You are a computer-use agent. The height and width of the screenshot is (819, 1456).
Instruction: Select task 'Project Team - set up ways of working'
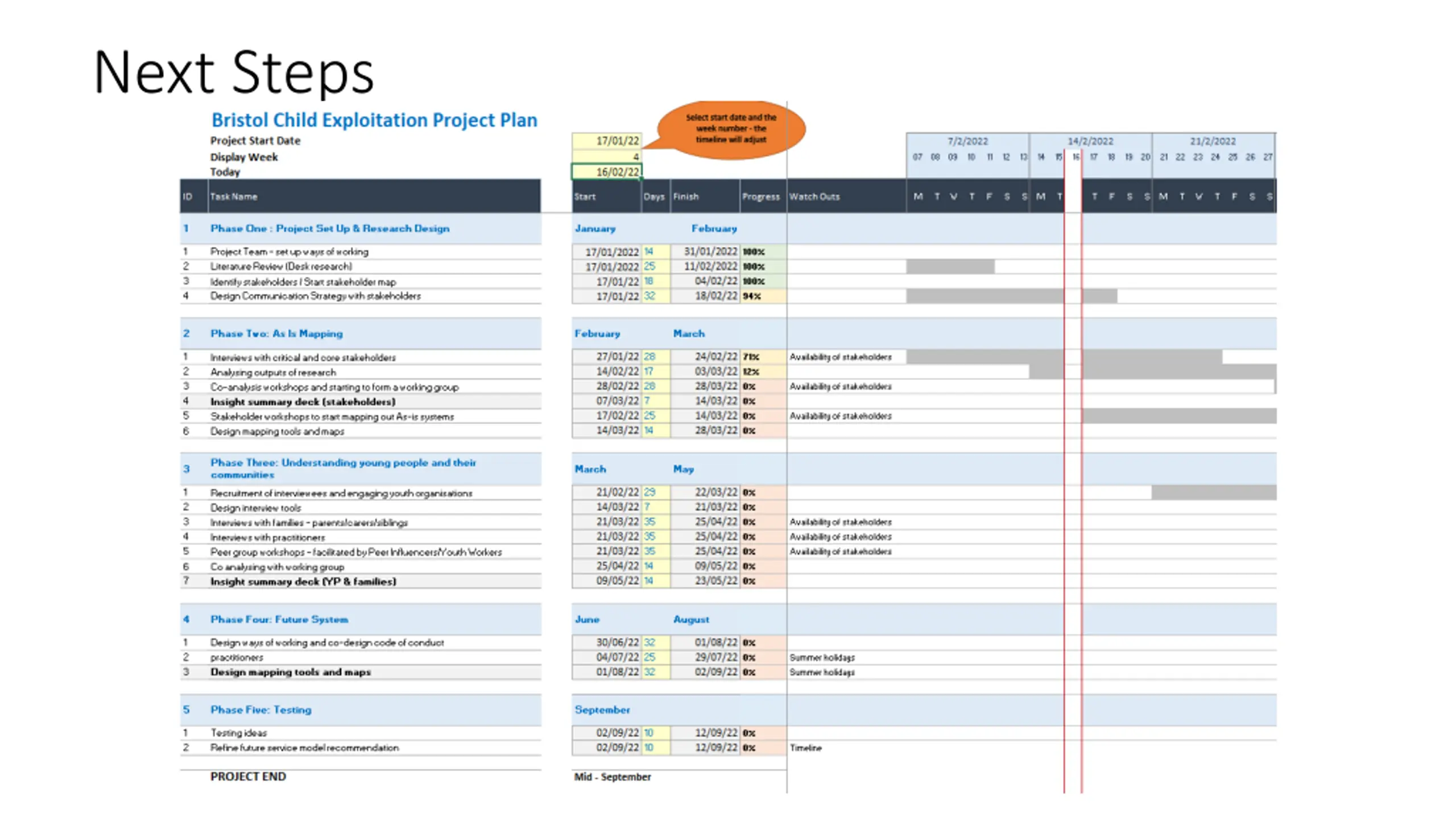tap(289, 251)
